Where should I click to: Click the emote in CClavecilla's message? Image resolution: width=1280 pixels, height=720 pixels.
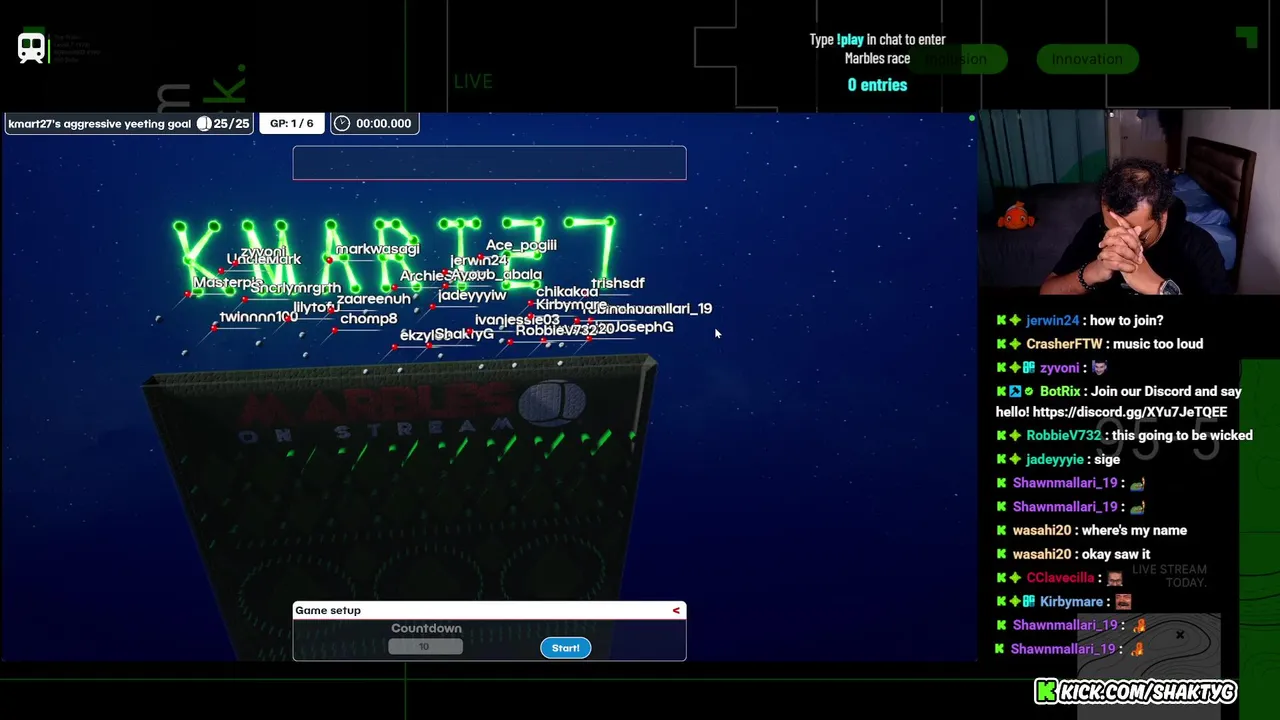coord(1114,578)
